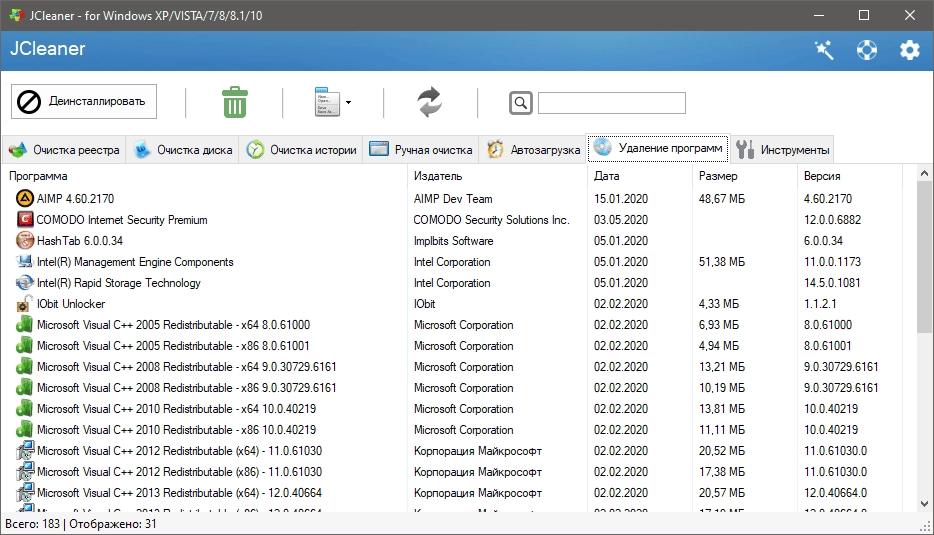
Task: Click the 48,67 МБ size cell
Action: coord(722,198)
